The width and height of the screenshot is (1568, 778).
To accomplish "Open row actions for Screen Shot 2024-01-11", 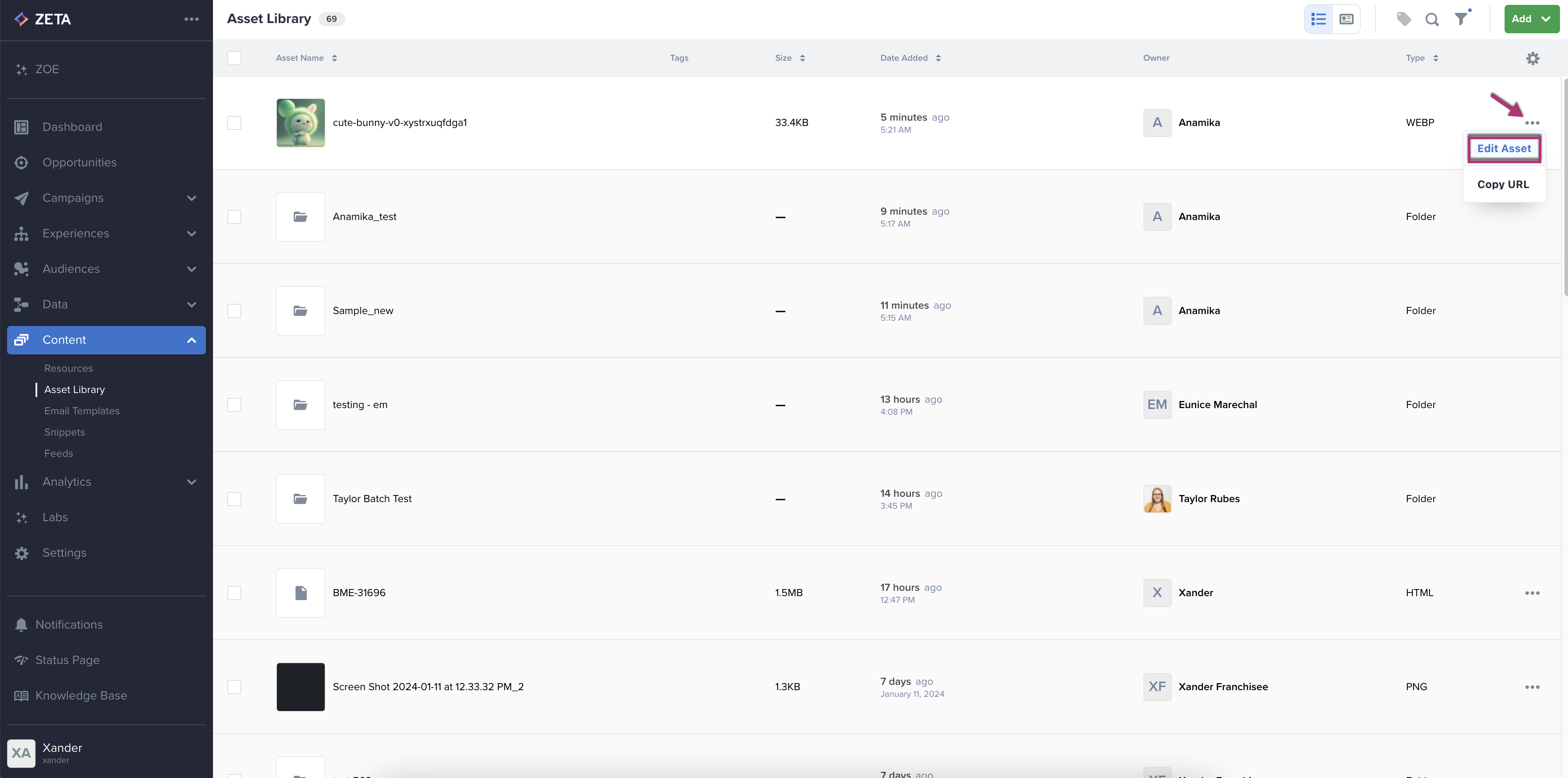I will [x=1532, y=687].
